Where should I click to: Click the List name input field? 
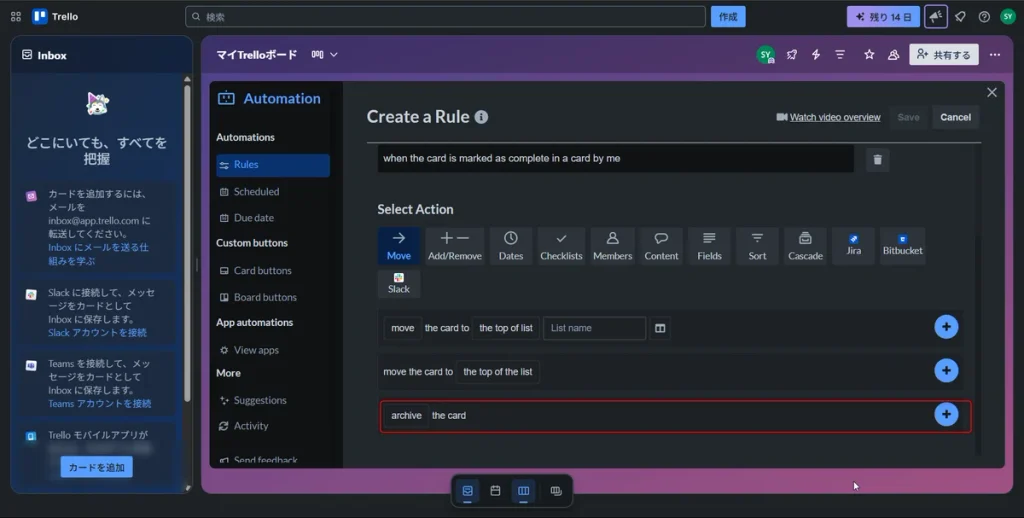point(594,328)
